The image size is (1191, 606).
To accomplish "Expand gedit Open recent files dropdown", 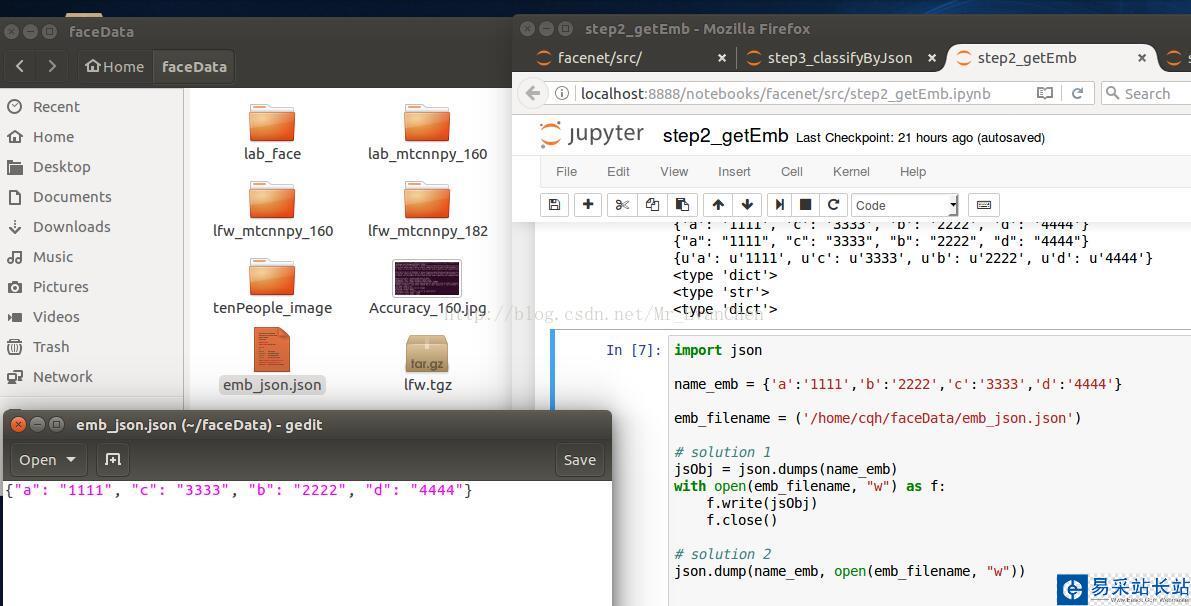I will point(48,459).
